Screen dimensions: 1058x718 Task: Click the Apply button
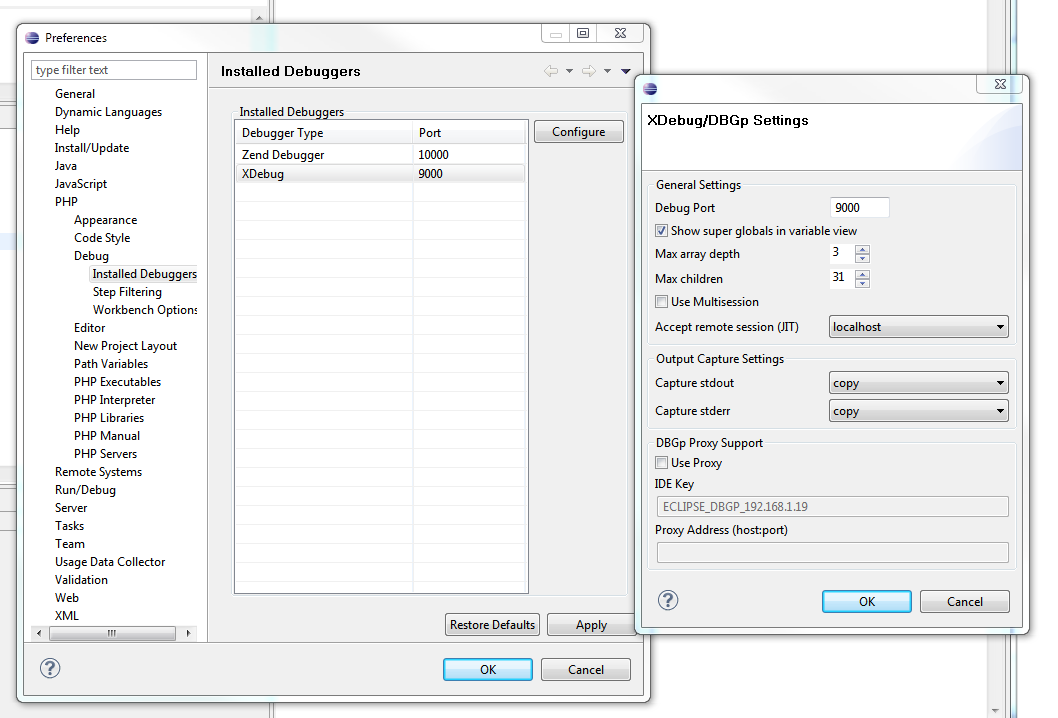tap(591, 625)
